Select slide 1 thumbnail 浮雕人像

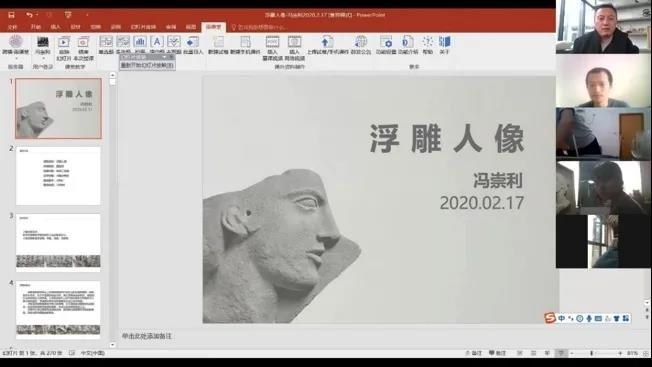59,108
